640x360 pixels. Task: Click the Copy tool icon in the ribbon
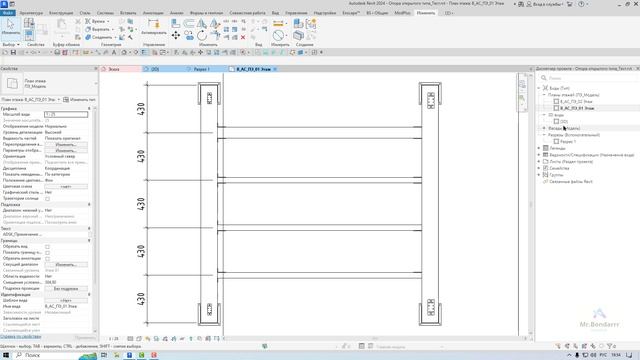(189, 36)
